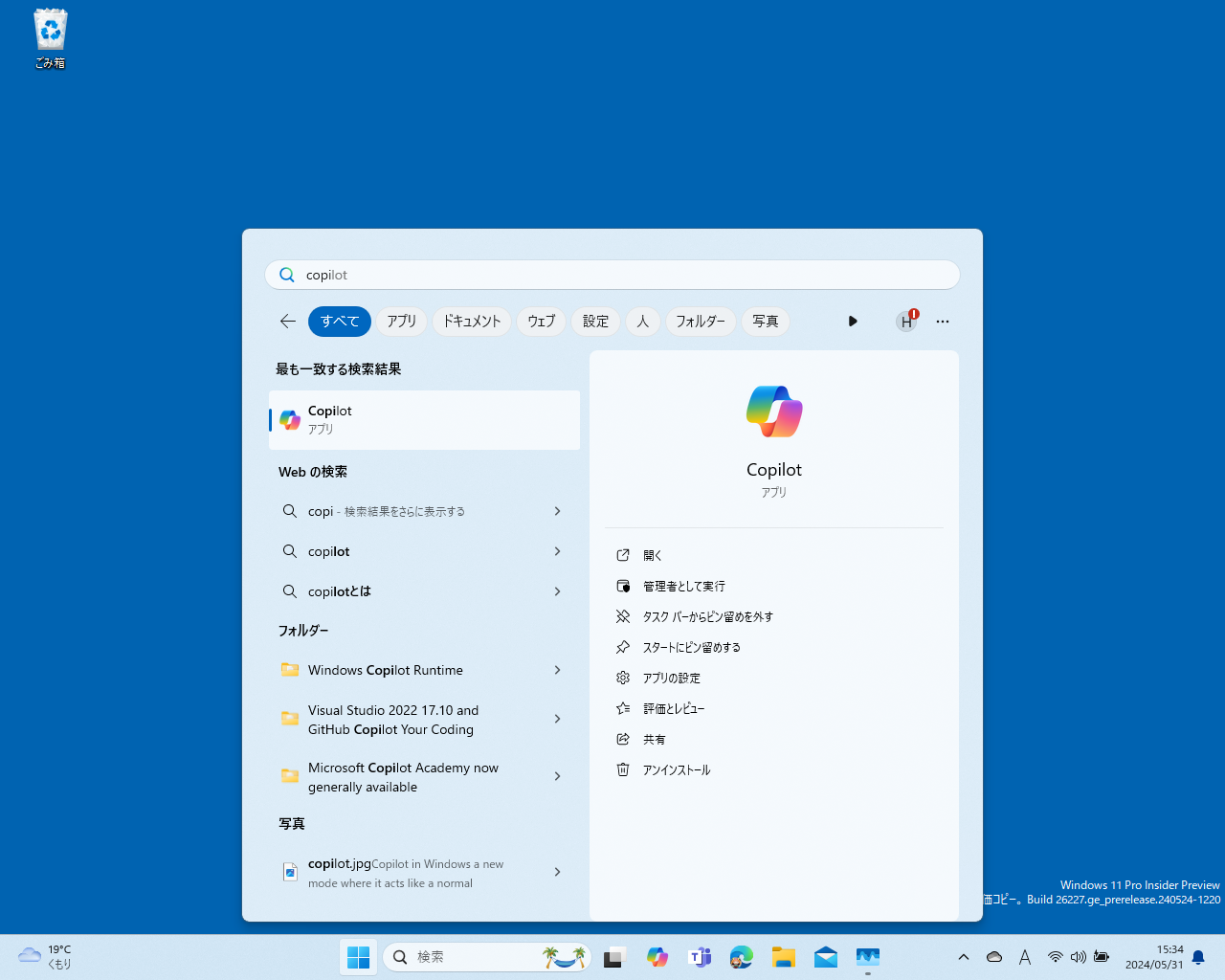Screen dimensions: 1225x980
Task: Select the Copilot app best match result
Action: 425,420
